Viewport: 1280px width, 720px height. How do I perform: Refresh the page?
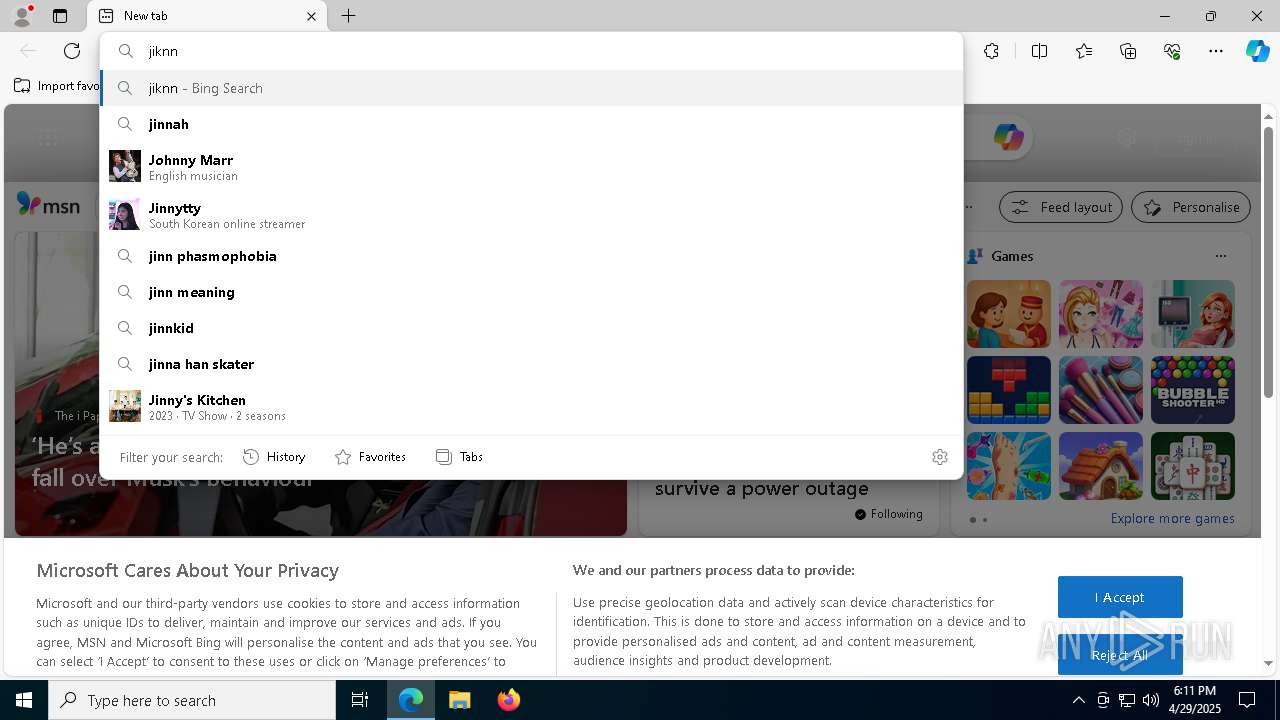[72, 51]
